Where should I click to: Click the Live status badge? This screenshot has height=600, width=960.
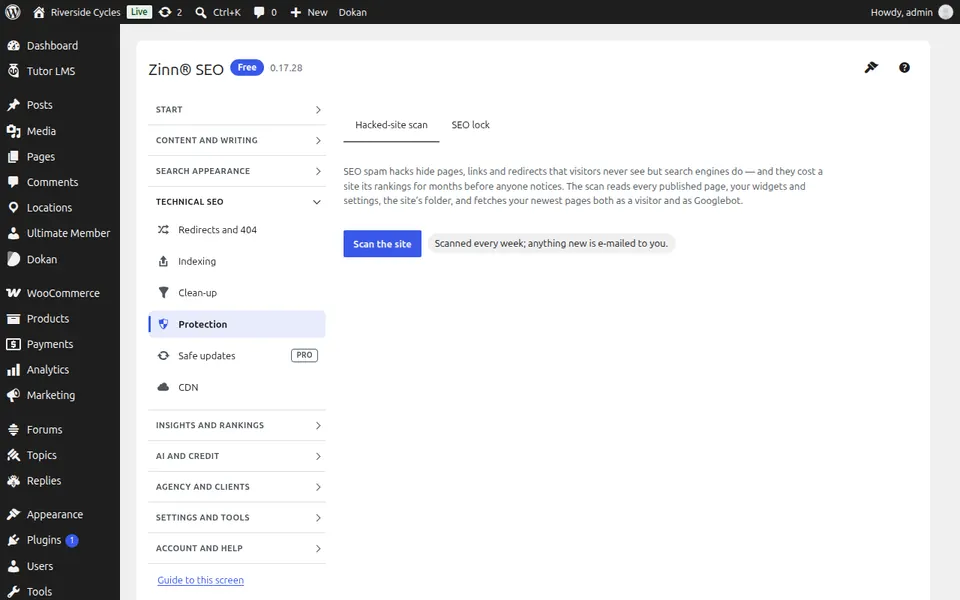139,12
